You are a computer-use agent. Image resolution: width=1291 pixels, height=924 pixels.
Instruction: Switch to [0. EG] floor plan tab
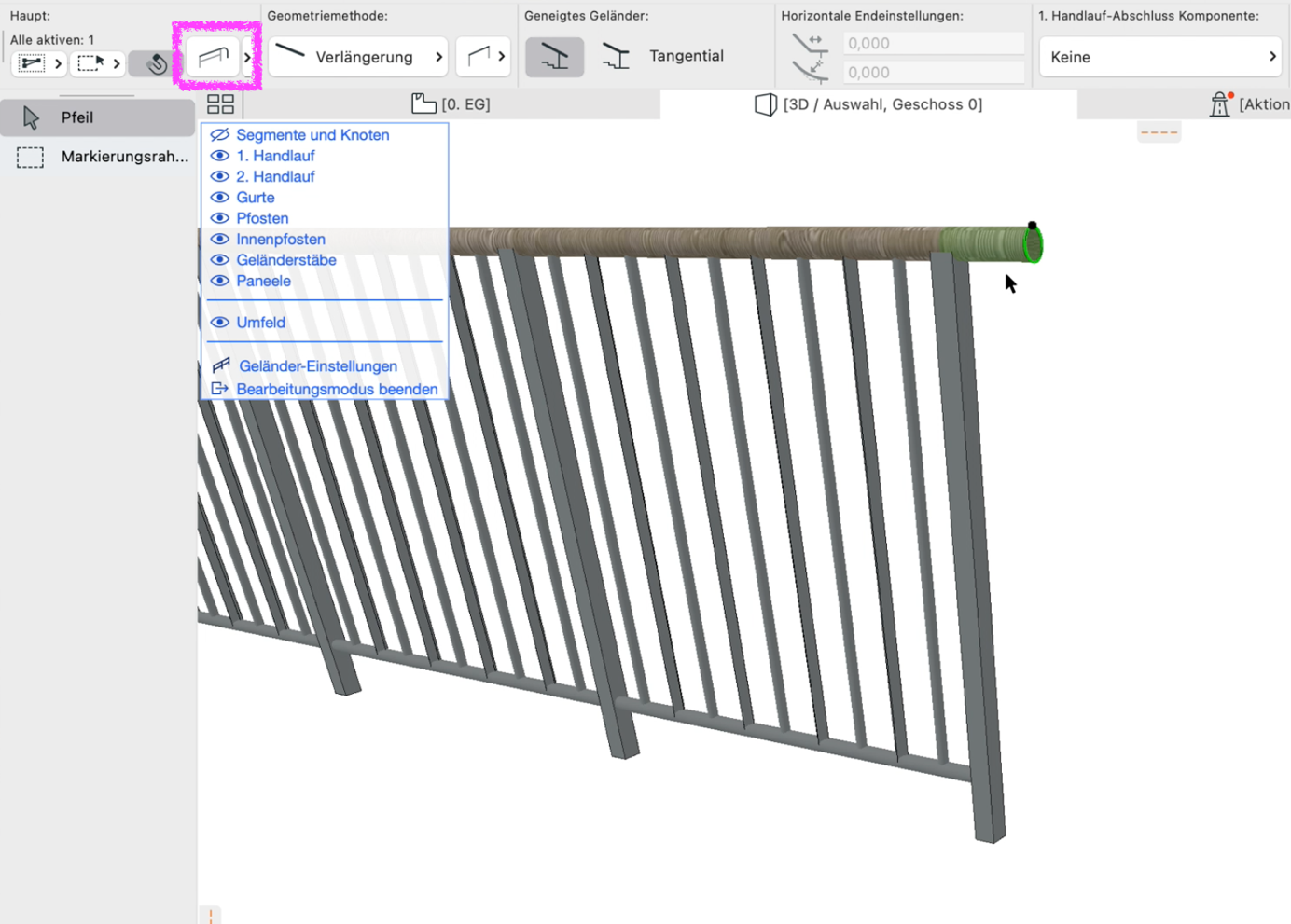coord(451,104)
